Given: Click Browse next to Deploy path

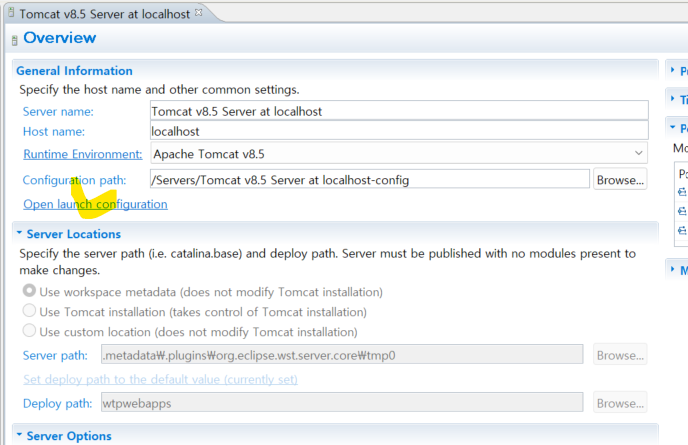Looking at the screenshot, I should (620, 402).
